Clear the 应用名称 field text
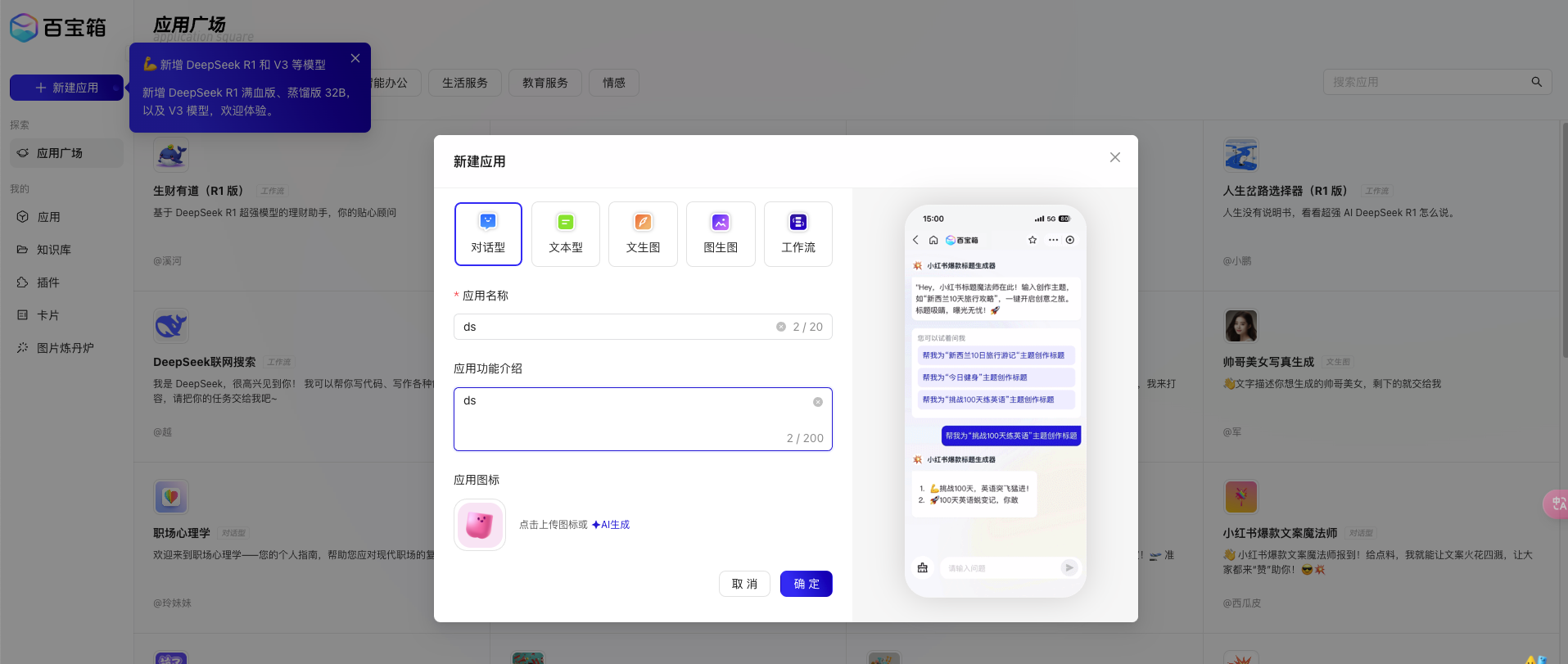Image resolution: width=1568 pixels, height=664 pixels. click(x=781, y=327)
